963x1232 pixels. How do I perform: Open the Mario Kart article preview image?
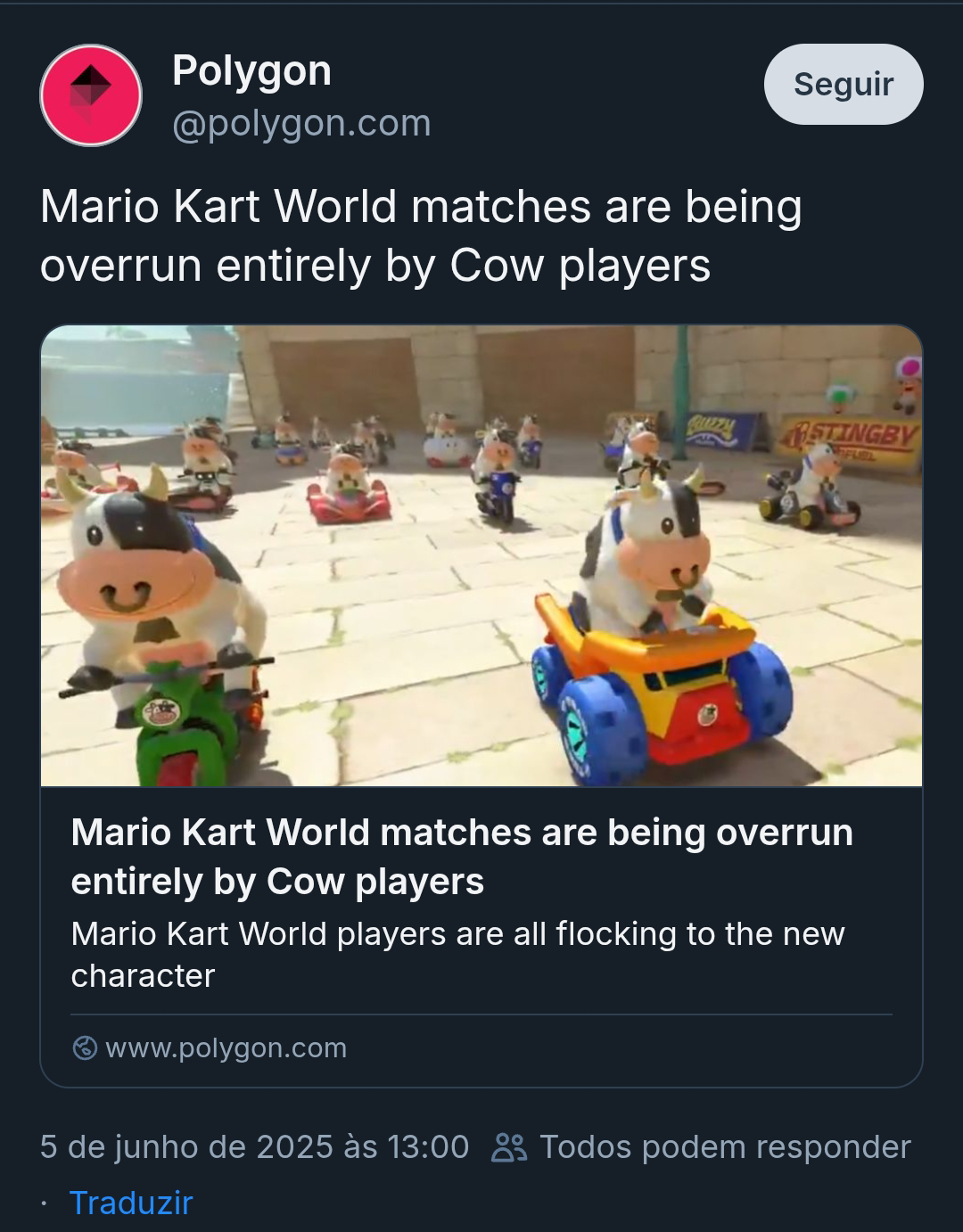pyautogui.click(x=481, y=555)
